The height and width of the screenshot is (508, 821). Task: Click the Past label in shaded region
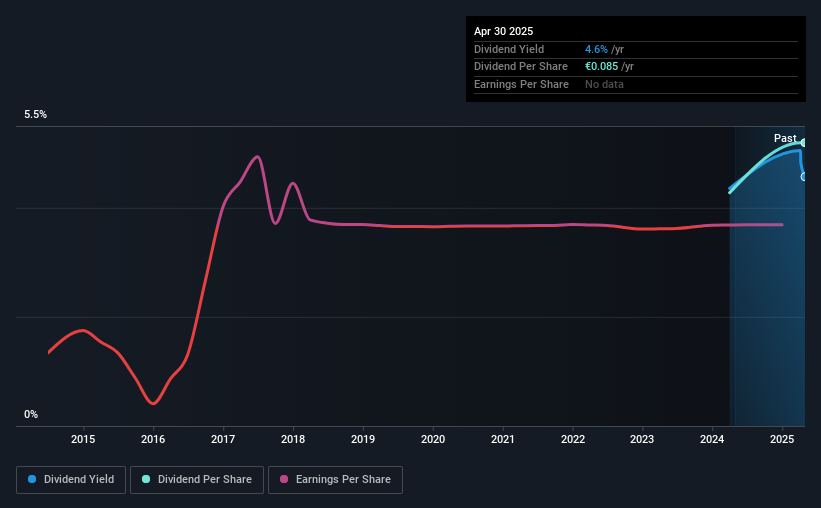point(785,138)
